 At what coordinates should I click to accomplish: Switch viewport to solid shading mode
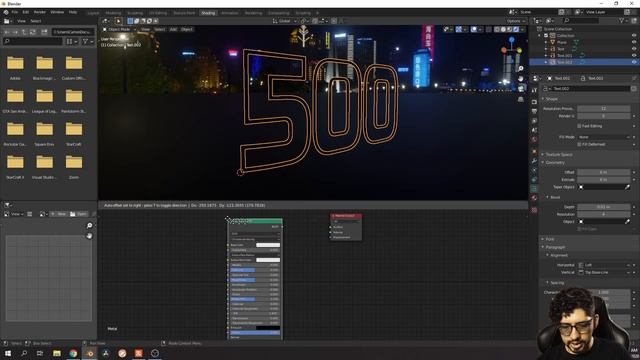point(503,29)
